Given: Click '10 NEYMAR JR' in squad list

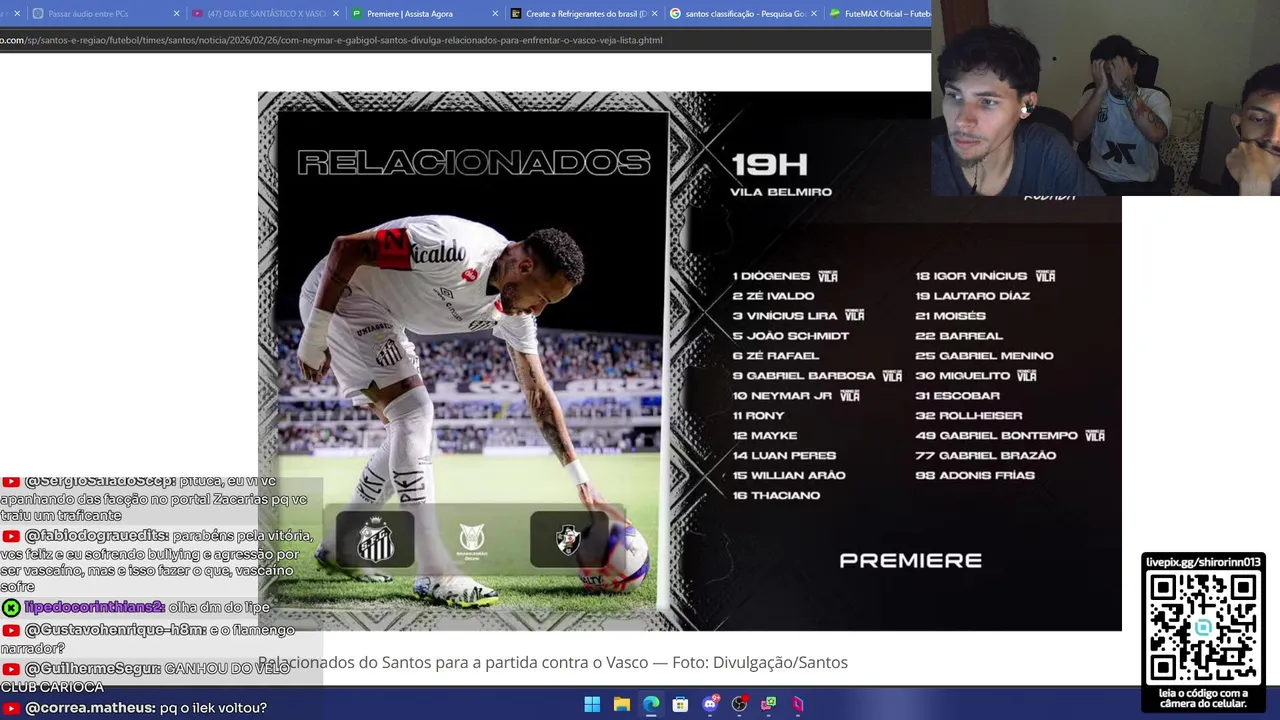Looking at the screenshot, I should 782,396.
